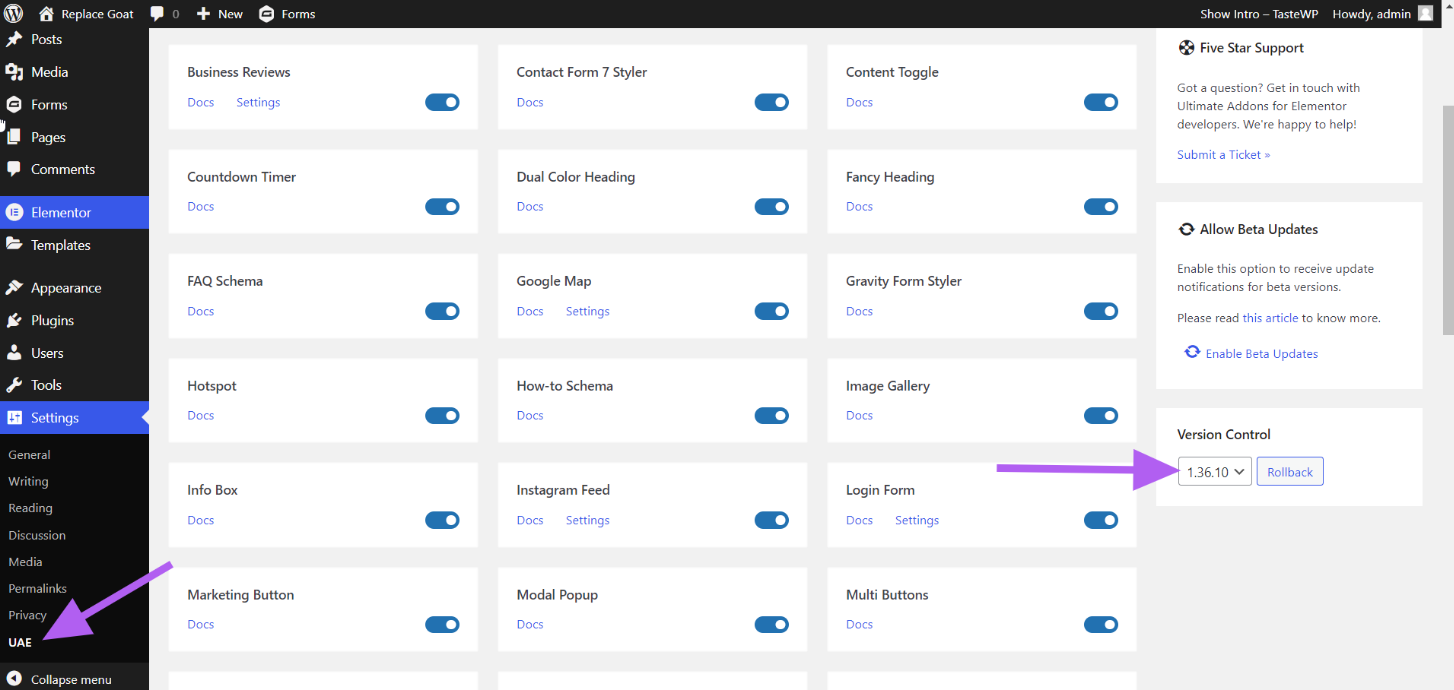1454x690 pixels.
Task: Select the UAE settings submenu item
Action: (20, 642)
